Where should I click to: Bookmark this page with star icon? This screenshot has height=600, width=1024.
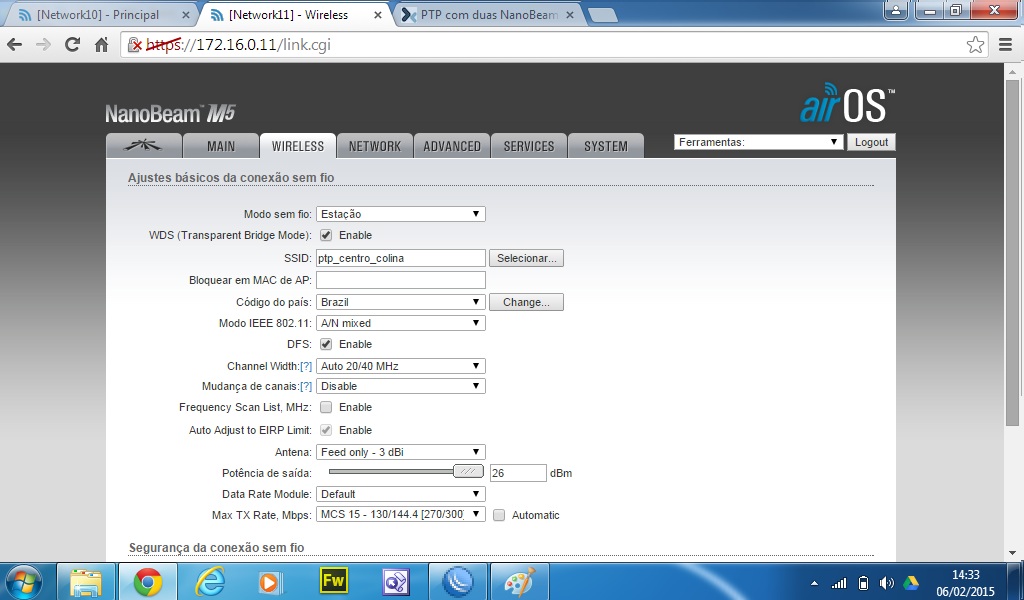tap(975, 44)
